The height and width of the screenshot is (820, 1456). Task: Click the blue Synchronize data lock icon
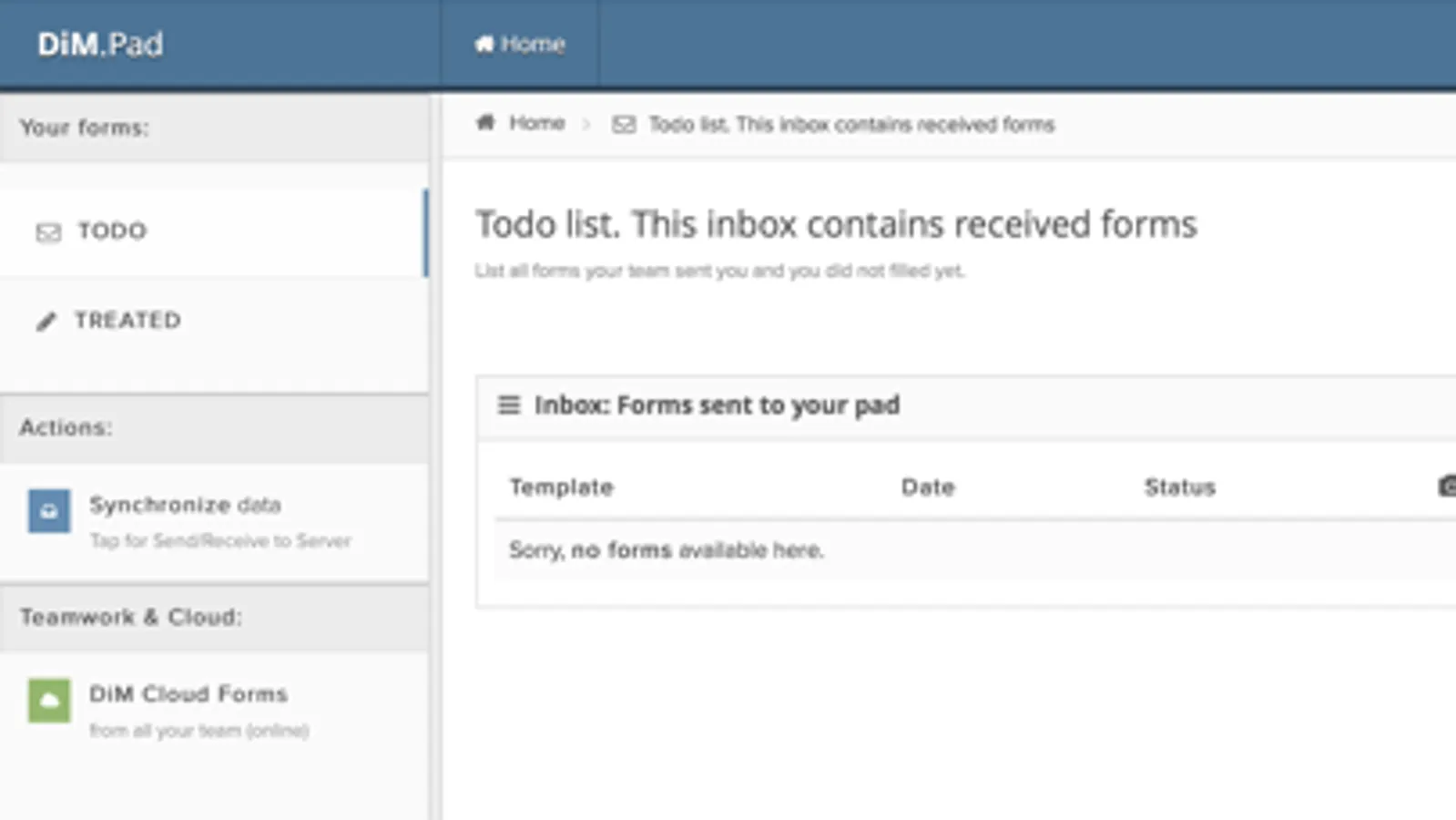pos(48,511)
